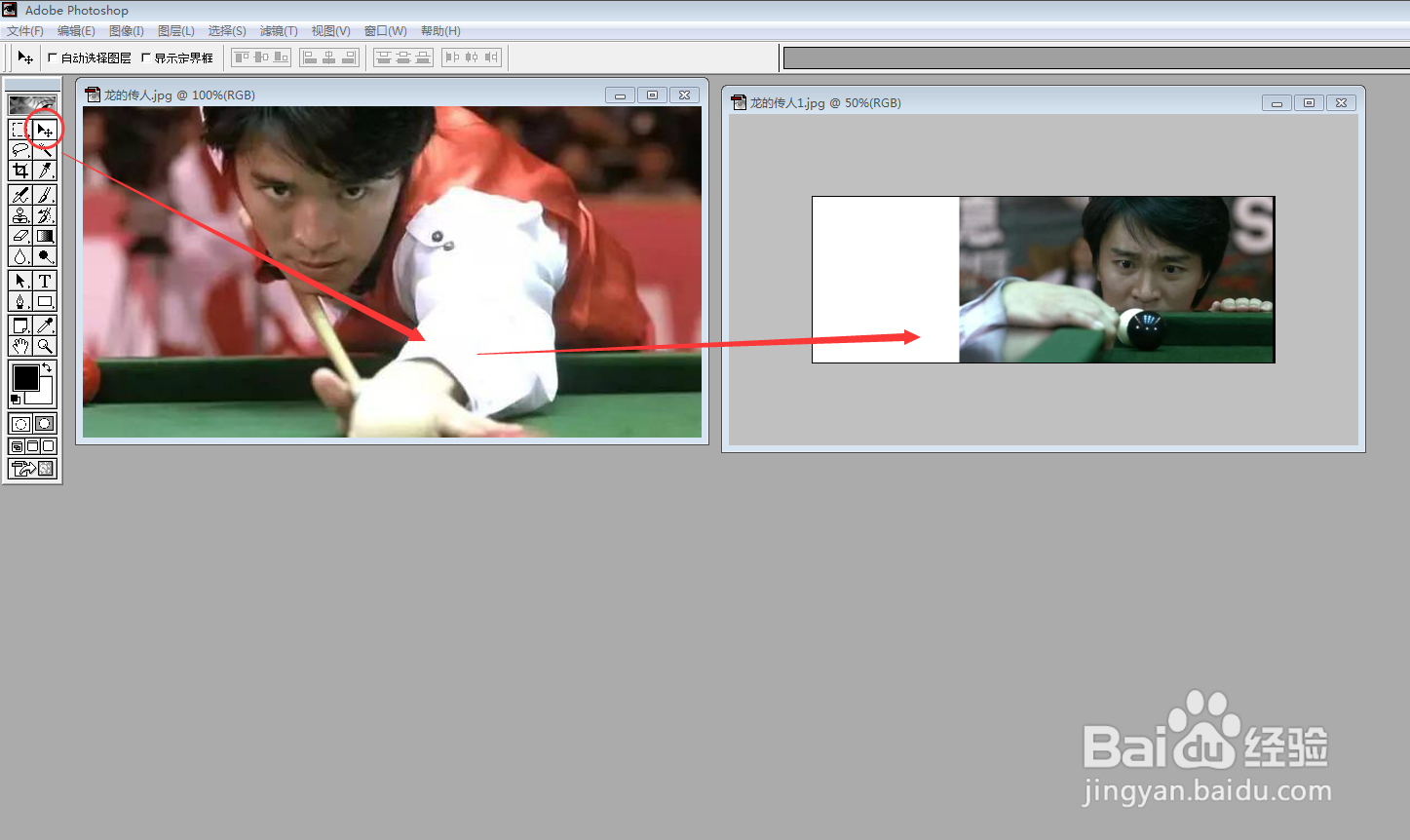Switch to Standard editing mode
Image resolution: width=1410 pixels, height=840 pixels.
click(x=20, y=424)
